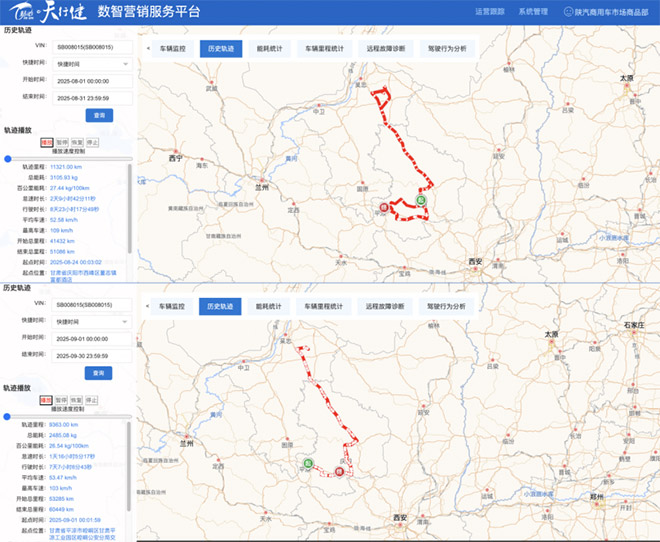This screenshot has height=542, width=660.
Task: Switch to 能耗统计 tab in upper view
Action: (270, 48)
